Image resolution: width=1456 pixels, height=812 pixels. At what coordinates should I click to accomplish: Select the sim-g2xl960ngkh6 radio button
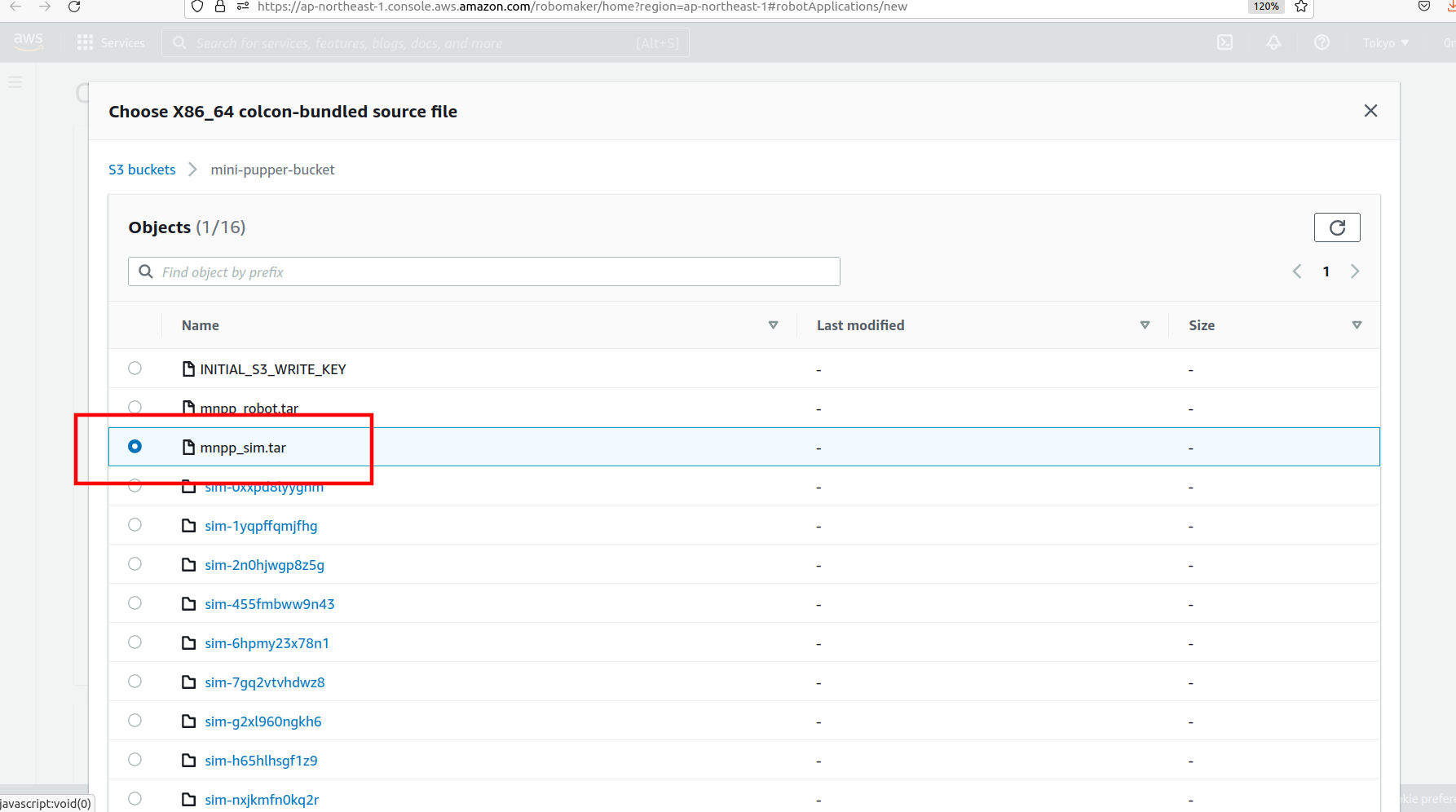(x=135, y=721)
